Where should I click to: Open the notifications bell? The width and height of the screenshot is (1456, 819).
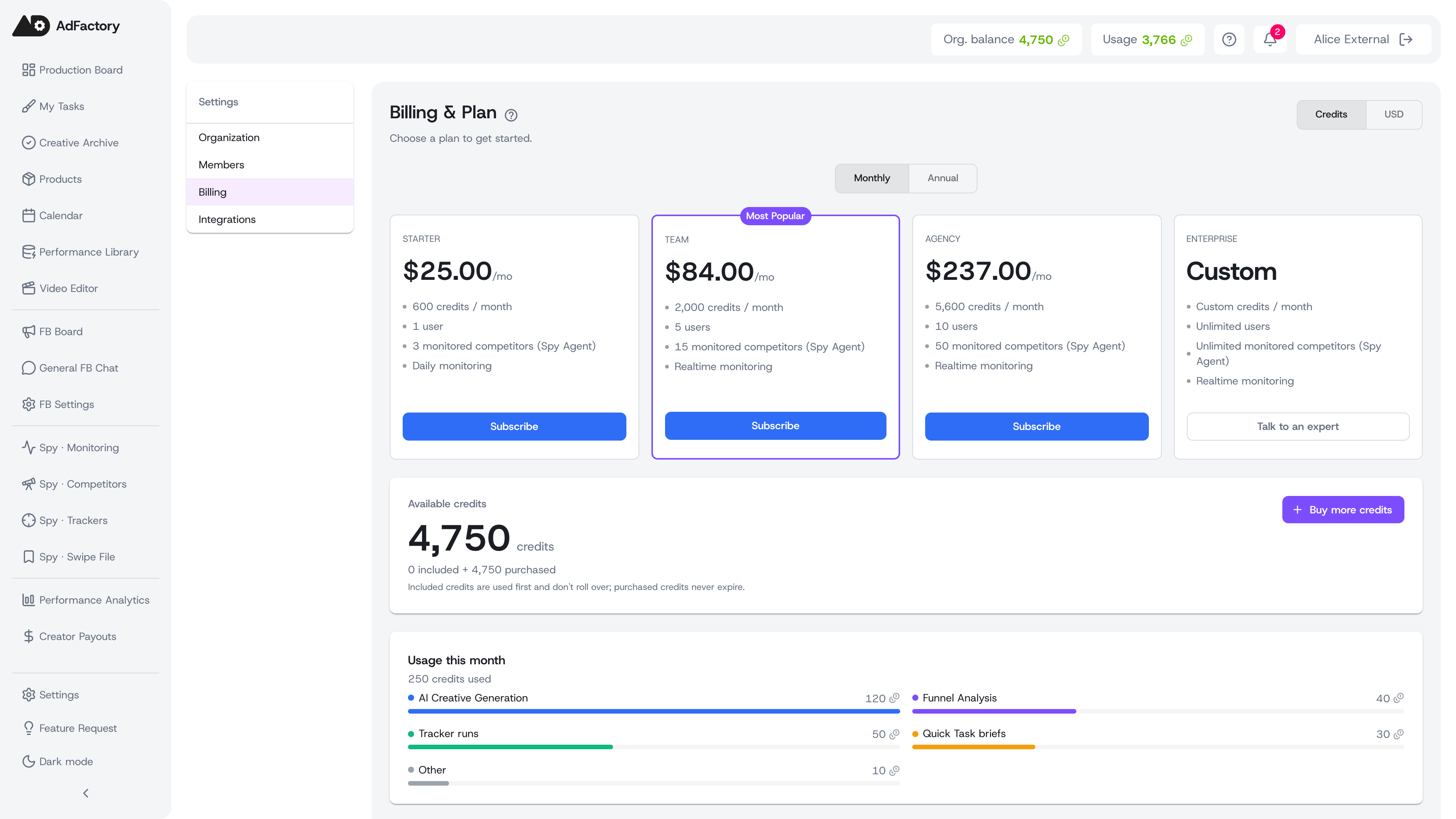click(x=1270, y=39)
